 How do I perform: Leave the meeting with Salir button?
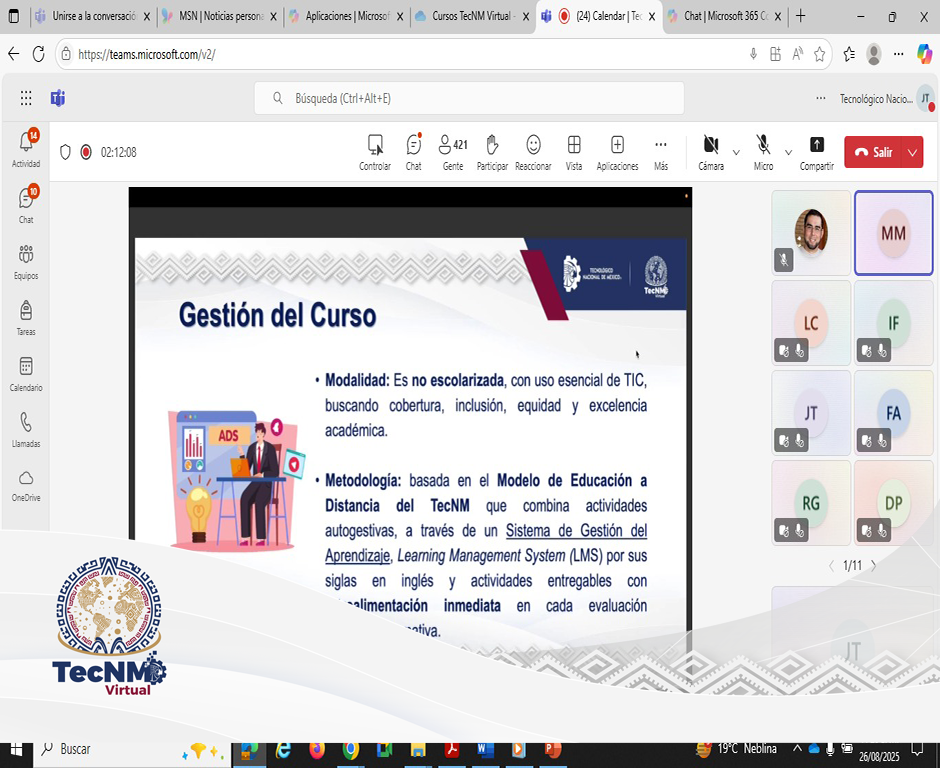(874, 152)
